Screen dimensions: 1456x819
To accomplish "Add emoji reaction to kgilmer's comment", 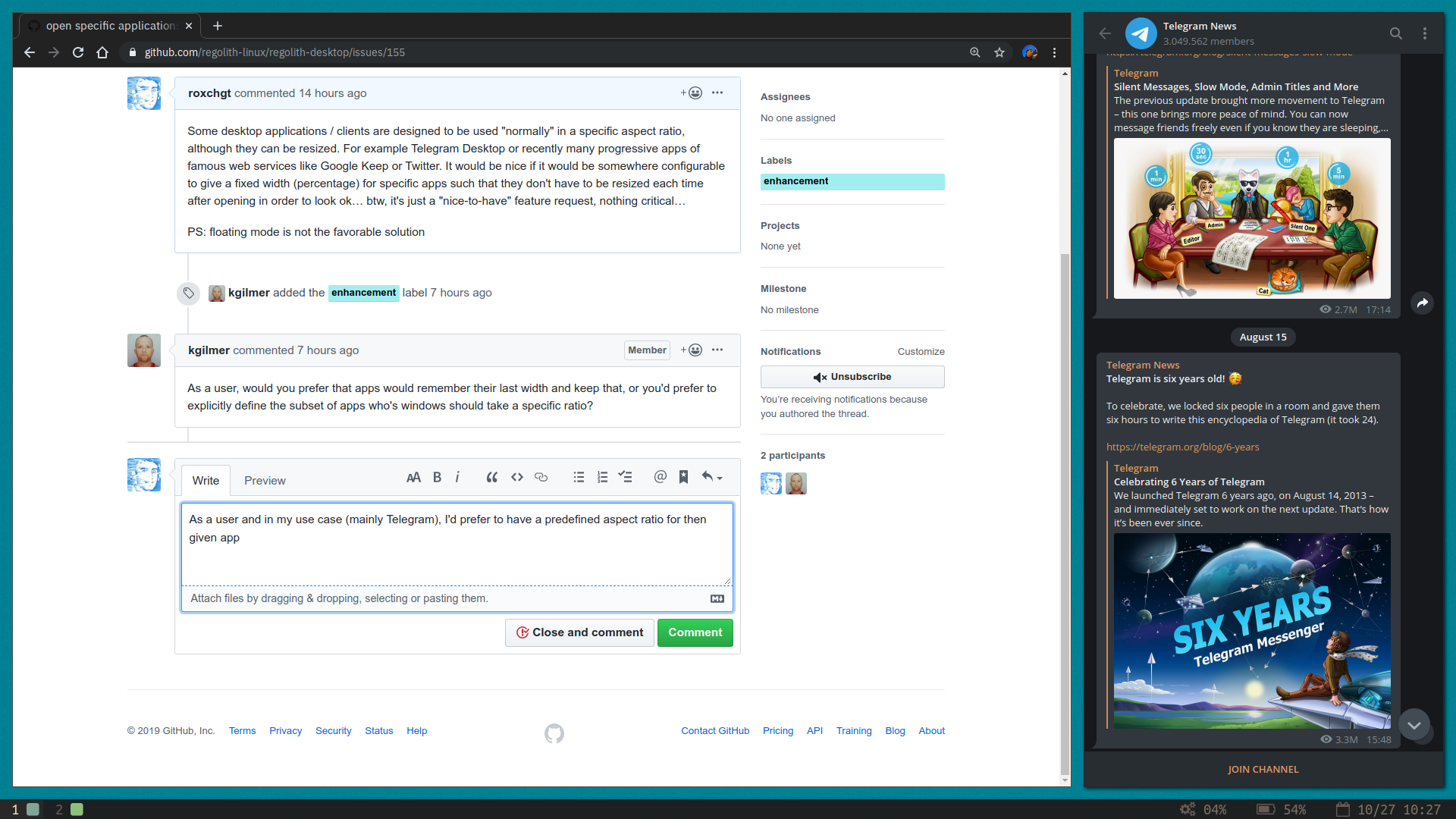I will click(x=694, y=350).
